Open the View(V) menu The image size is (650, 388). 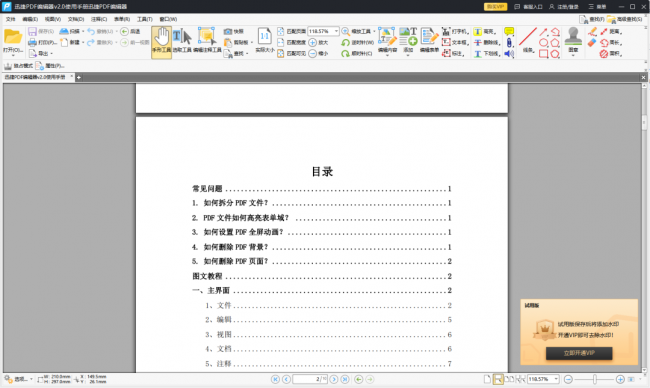53,19
